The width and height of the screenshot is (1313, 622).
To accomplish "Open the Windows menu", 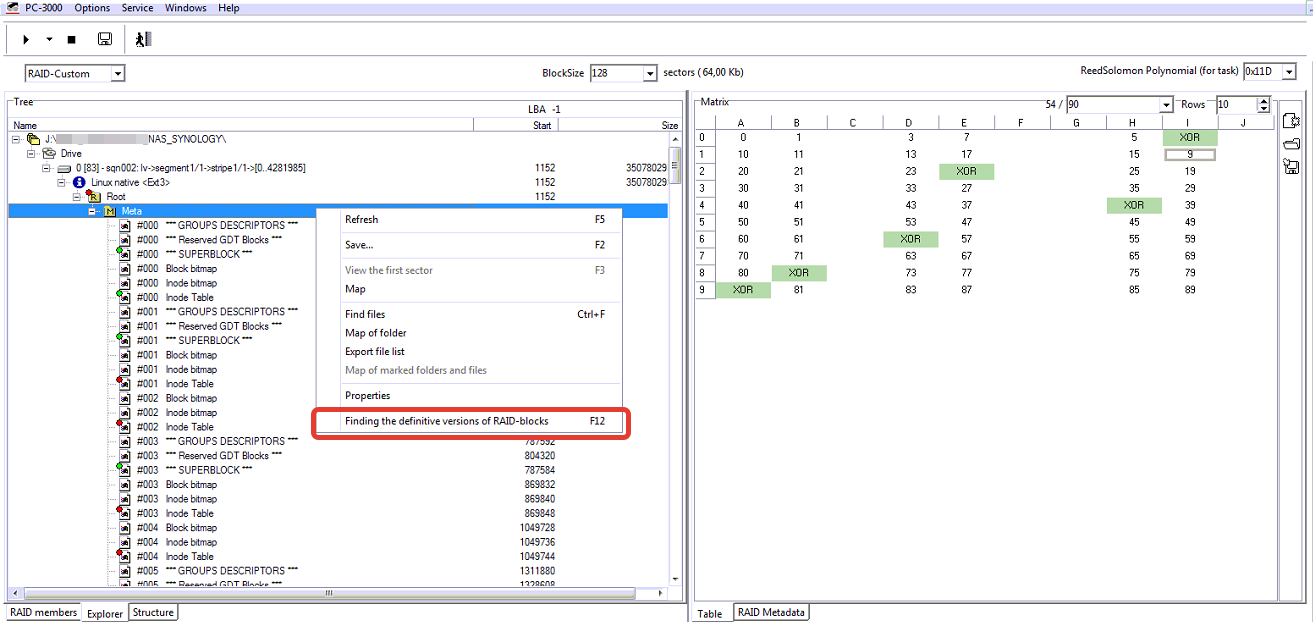I will [186, 8].
